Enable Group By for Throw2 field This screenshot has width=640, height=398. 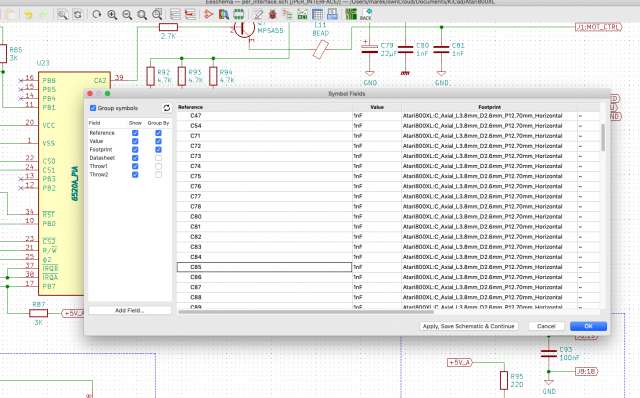158,175
